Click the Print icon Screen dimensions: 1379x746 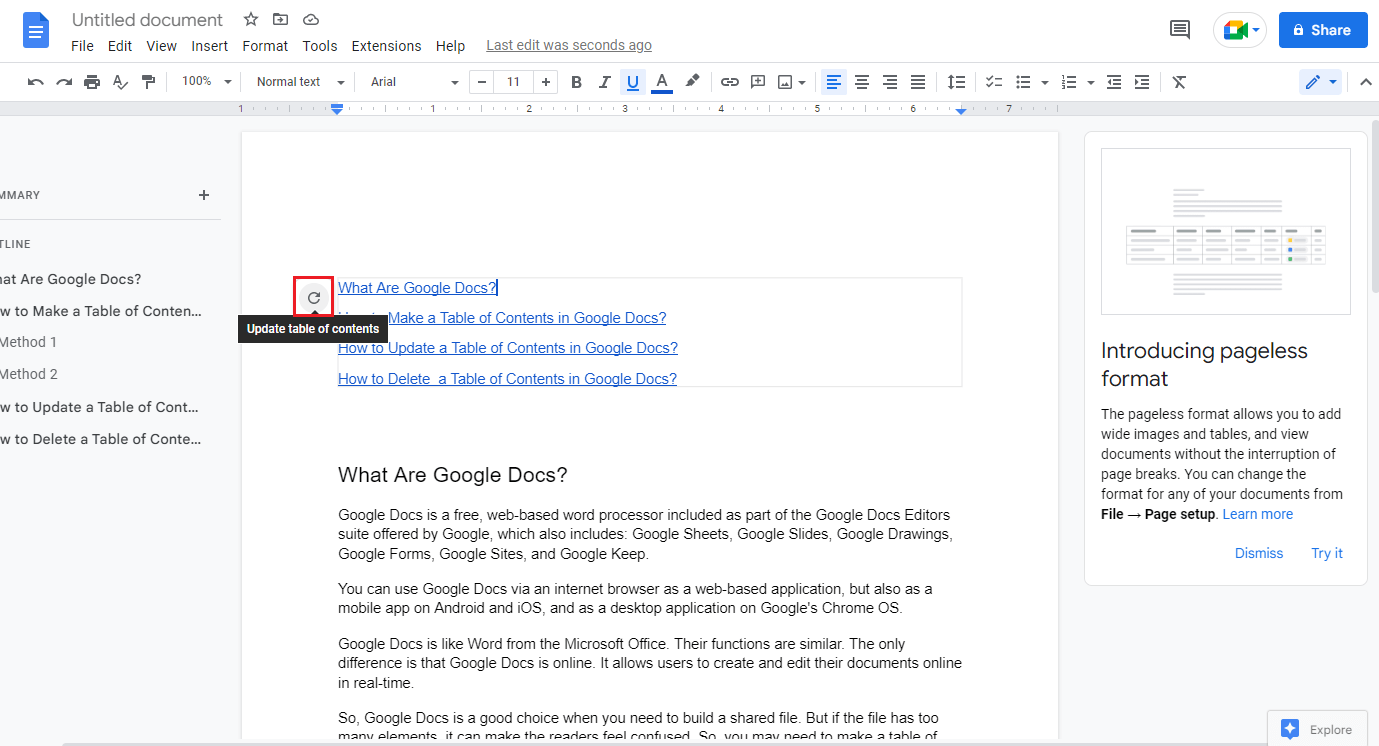(92, 82)
